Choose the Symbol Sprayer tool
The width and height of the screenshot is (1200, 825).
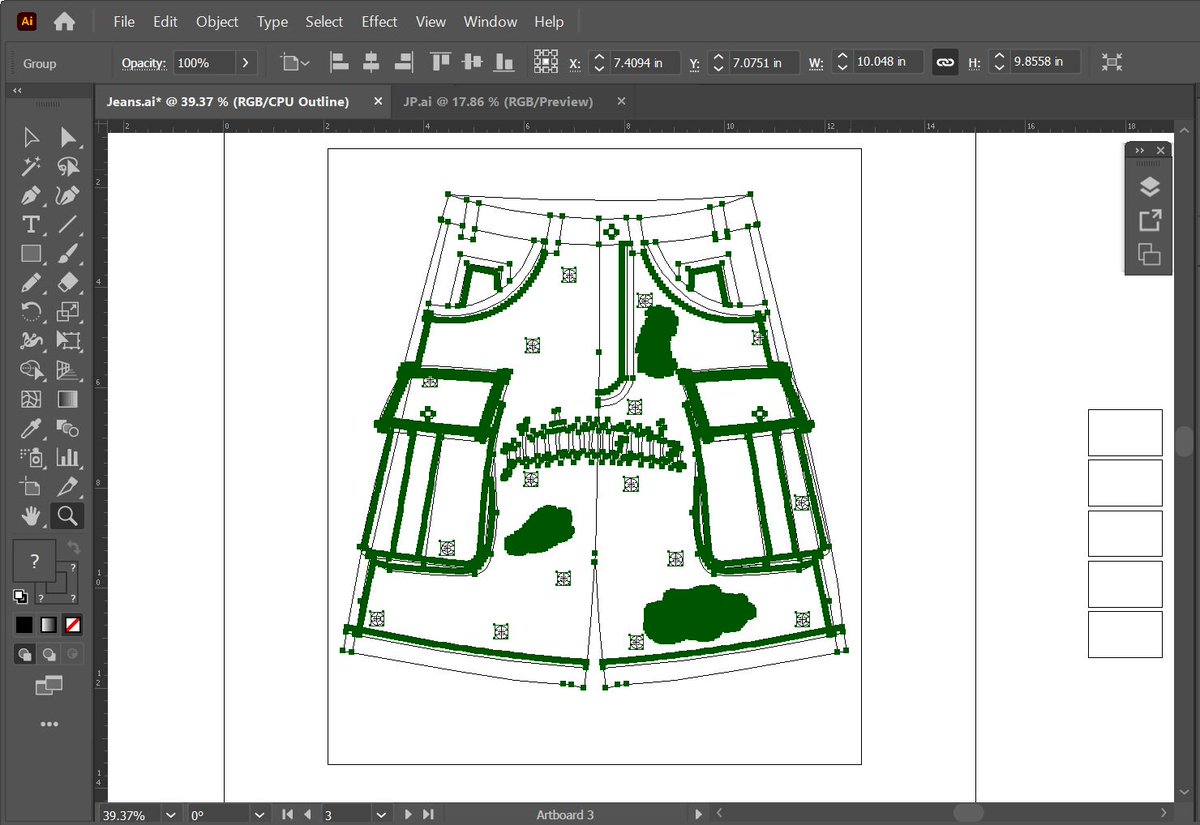click(x=31, y=458)
